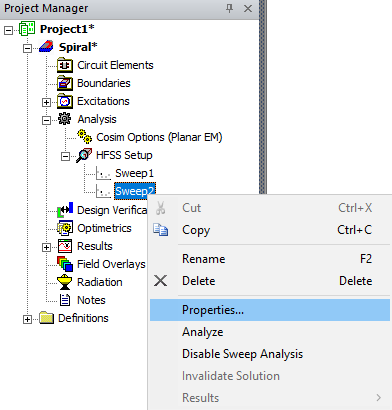Click the Sweep2 graph icon
Image resolution: width=392 pixels, height=410 pixels.
pos(103,191)
